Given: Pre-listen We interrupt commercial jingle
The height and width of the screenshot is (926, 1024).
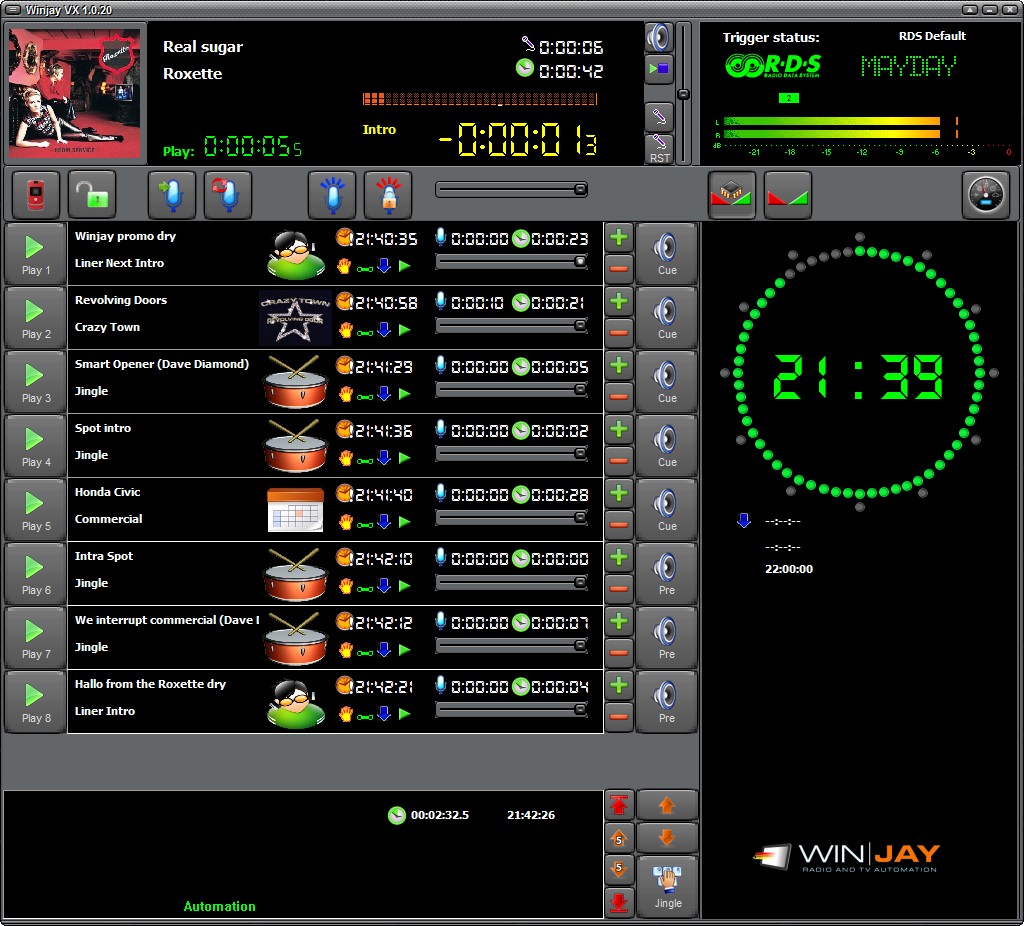Looking at the screenshot, I should [666, 638].
